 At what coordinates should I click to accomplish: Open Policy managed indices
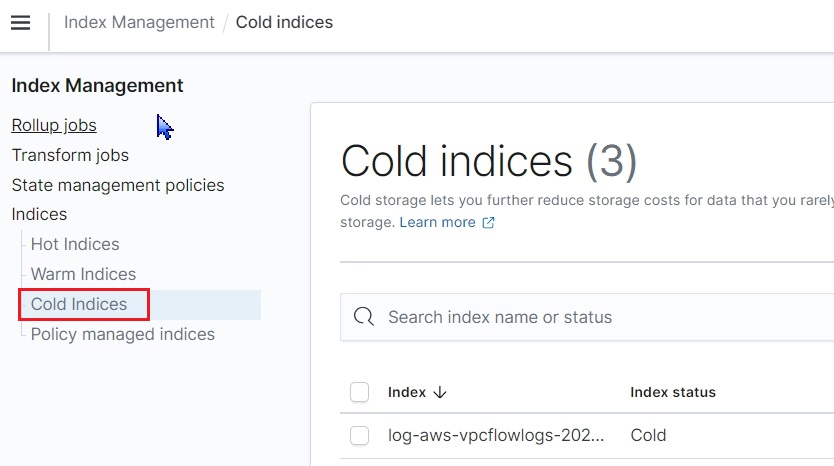123,334
